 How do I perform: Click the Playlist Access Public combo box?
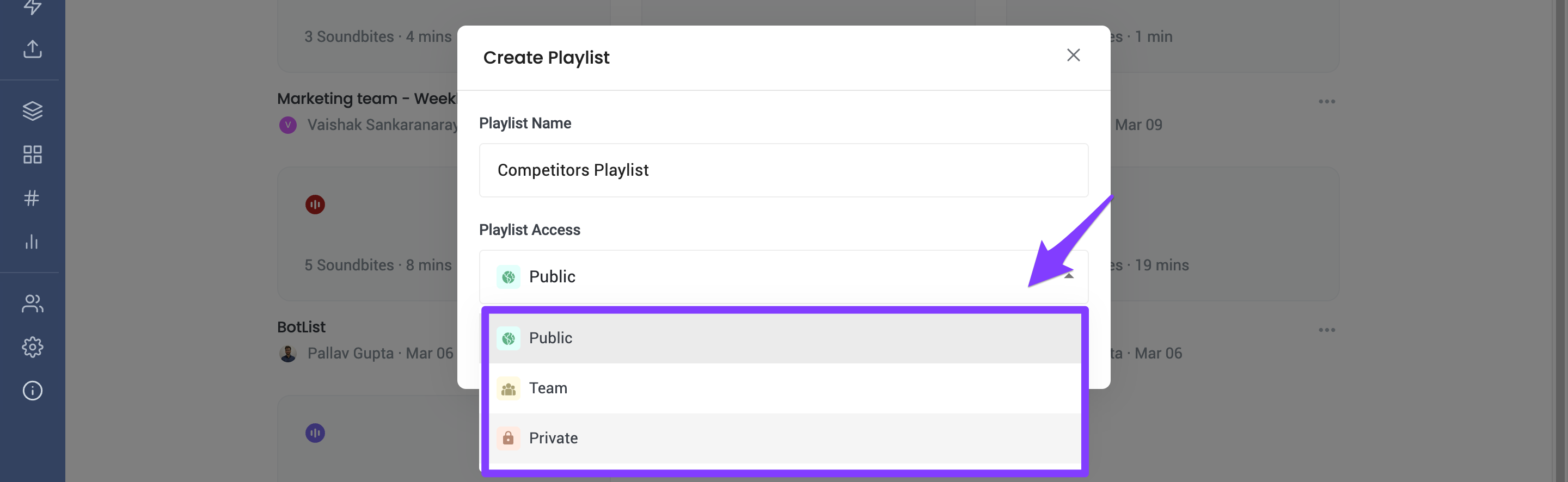783,277
